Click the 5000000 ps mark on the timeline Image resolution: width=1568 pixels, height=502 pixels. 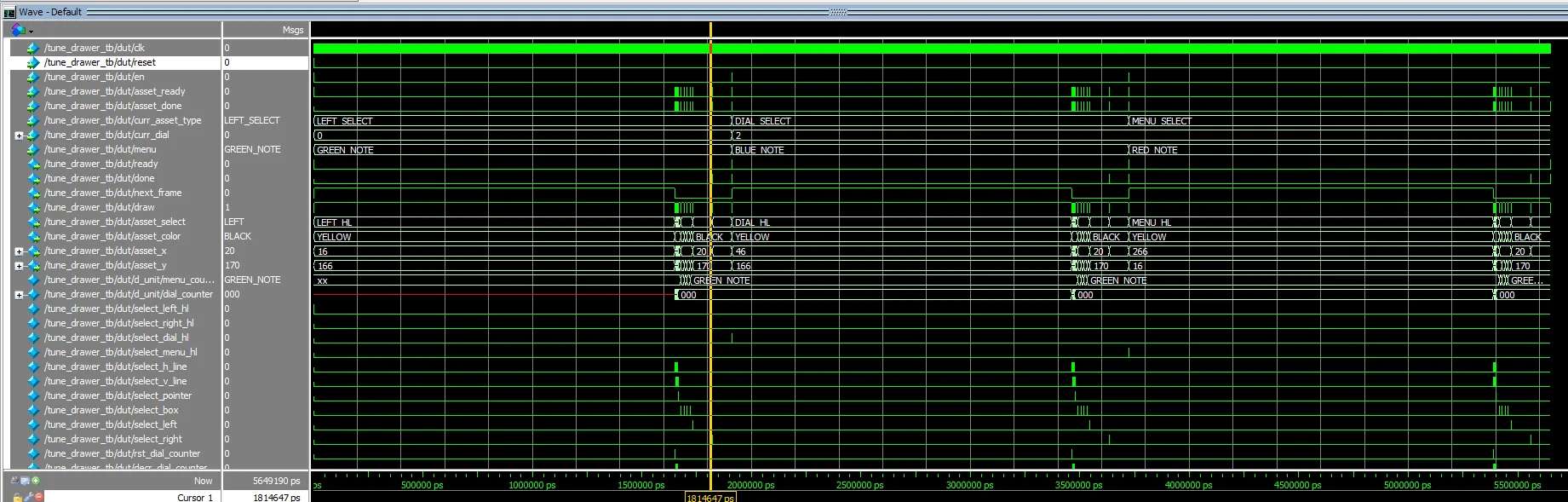[1407, 485]
